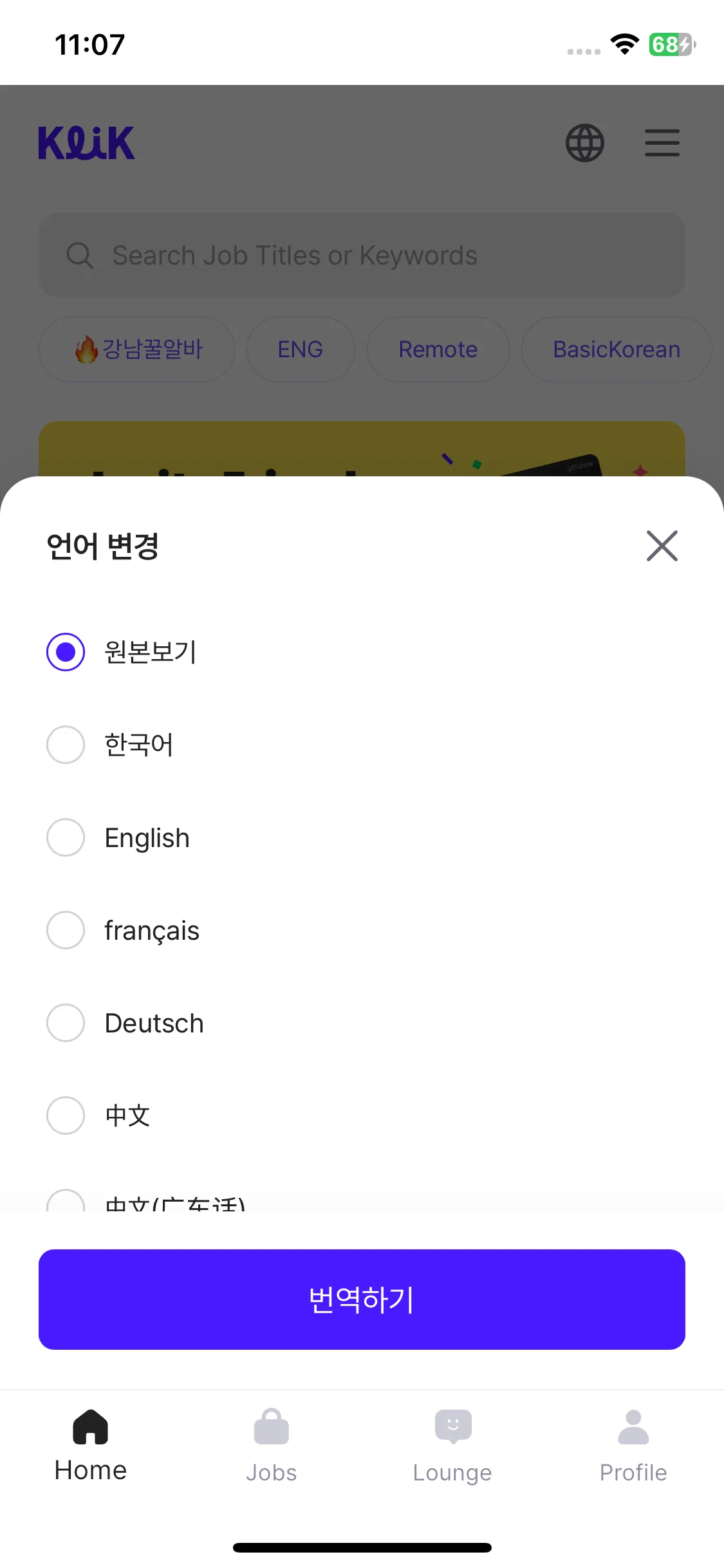
Task: Go to Profile person icon
Action: click(633, 1426)
